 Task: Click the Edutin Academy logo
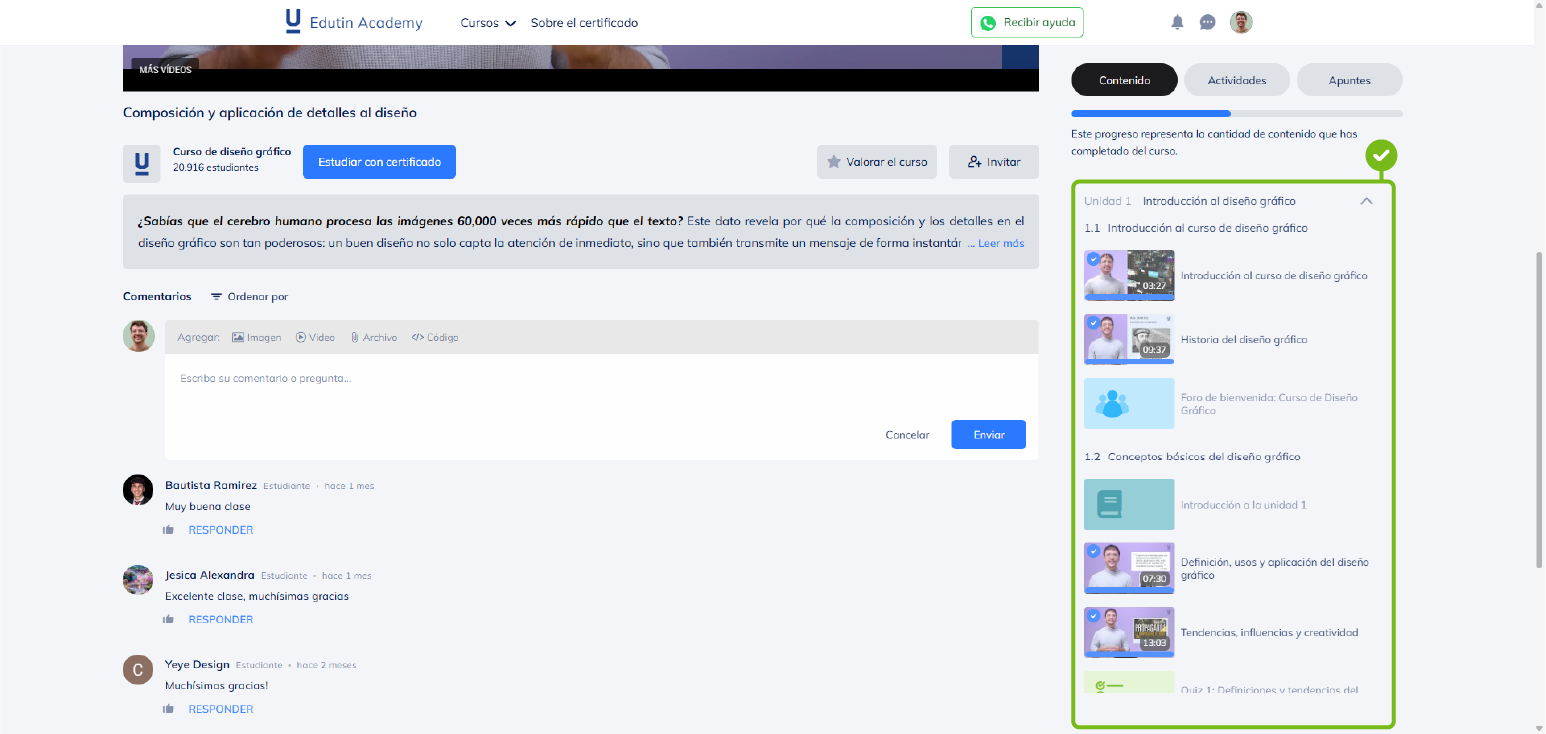click(x=354, y=22)
